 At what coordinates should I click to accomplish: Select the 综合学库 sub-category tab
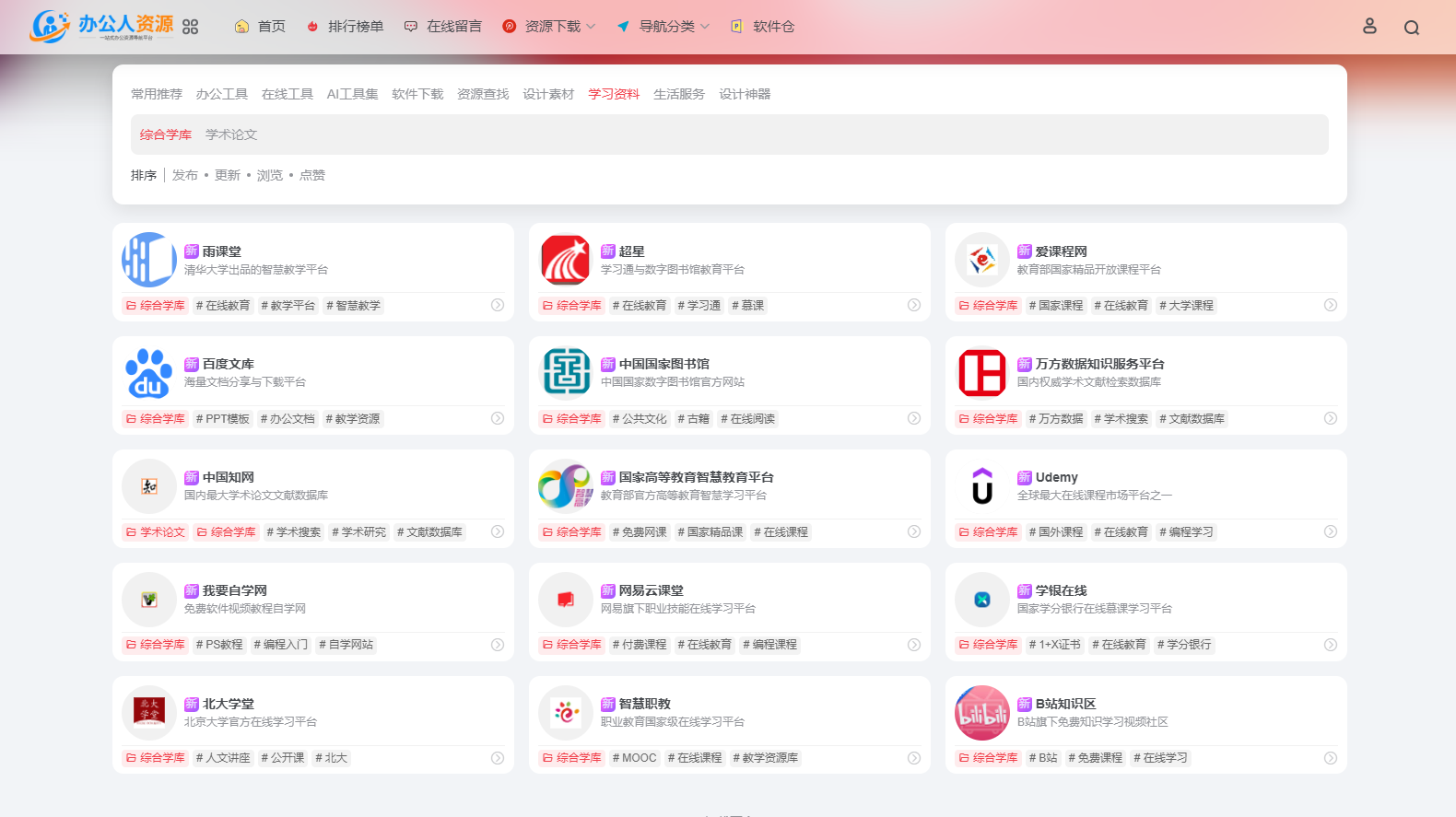click(166, 134)
